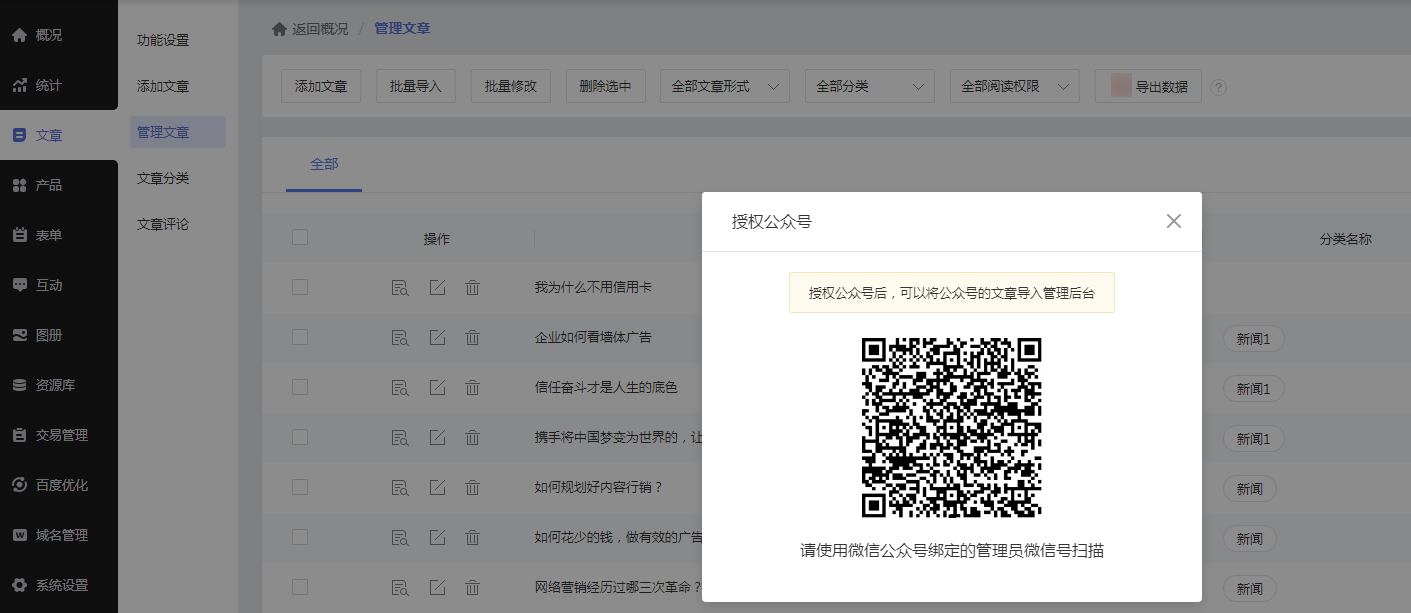
Task: Edit the article 信任奋斗才是人生的底色
Action: pyautogui.click(x=437, y=388)
